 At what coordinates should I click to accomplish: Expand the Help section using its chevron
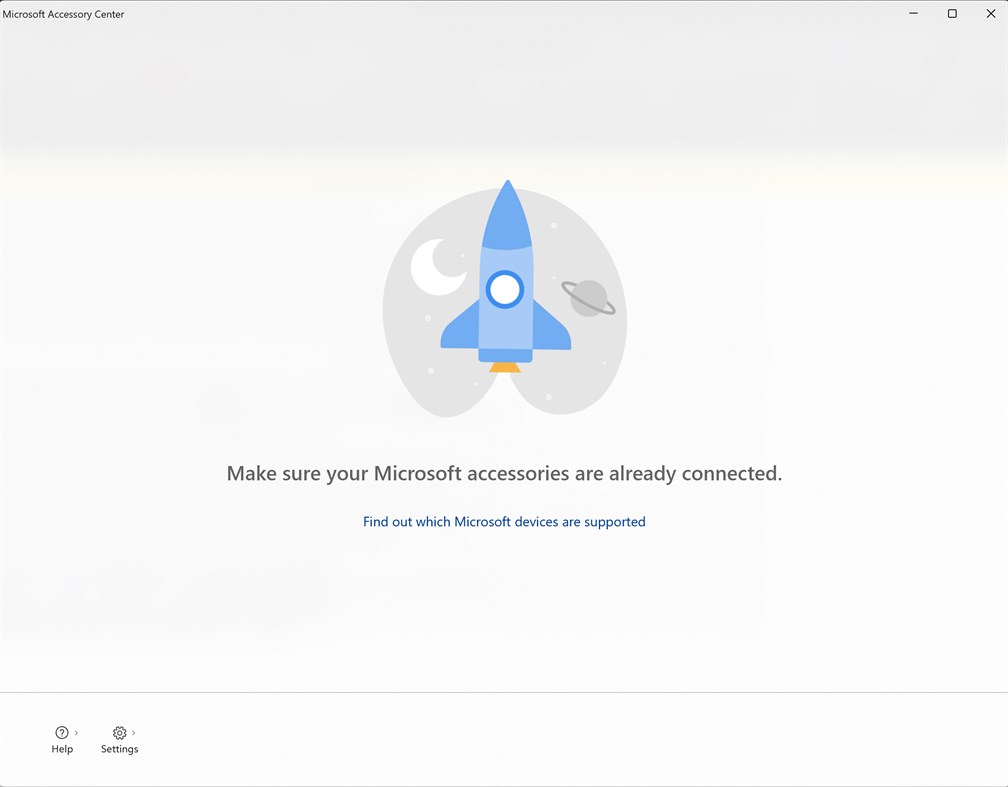coord(75,731)
